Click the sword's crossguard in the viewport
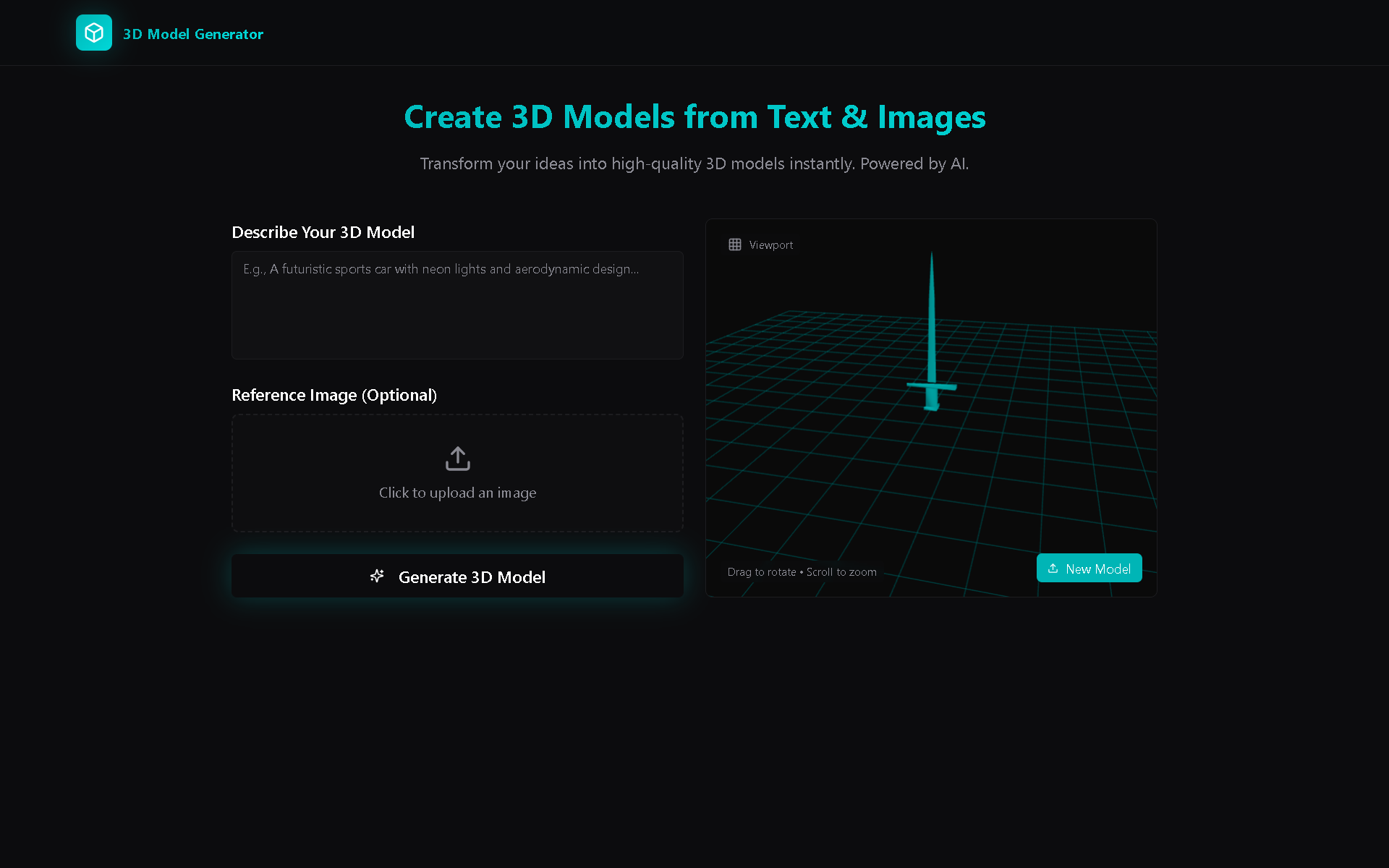Image resolution: width=1389 pixels, height=868 pixels. (932, 386)
